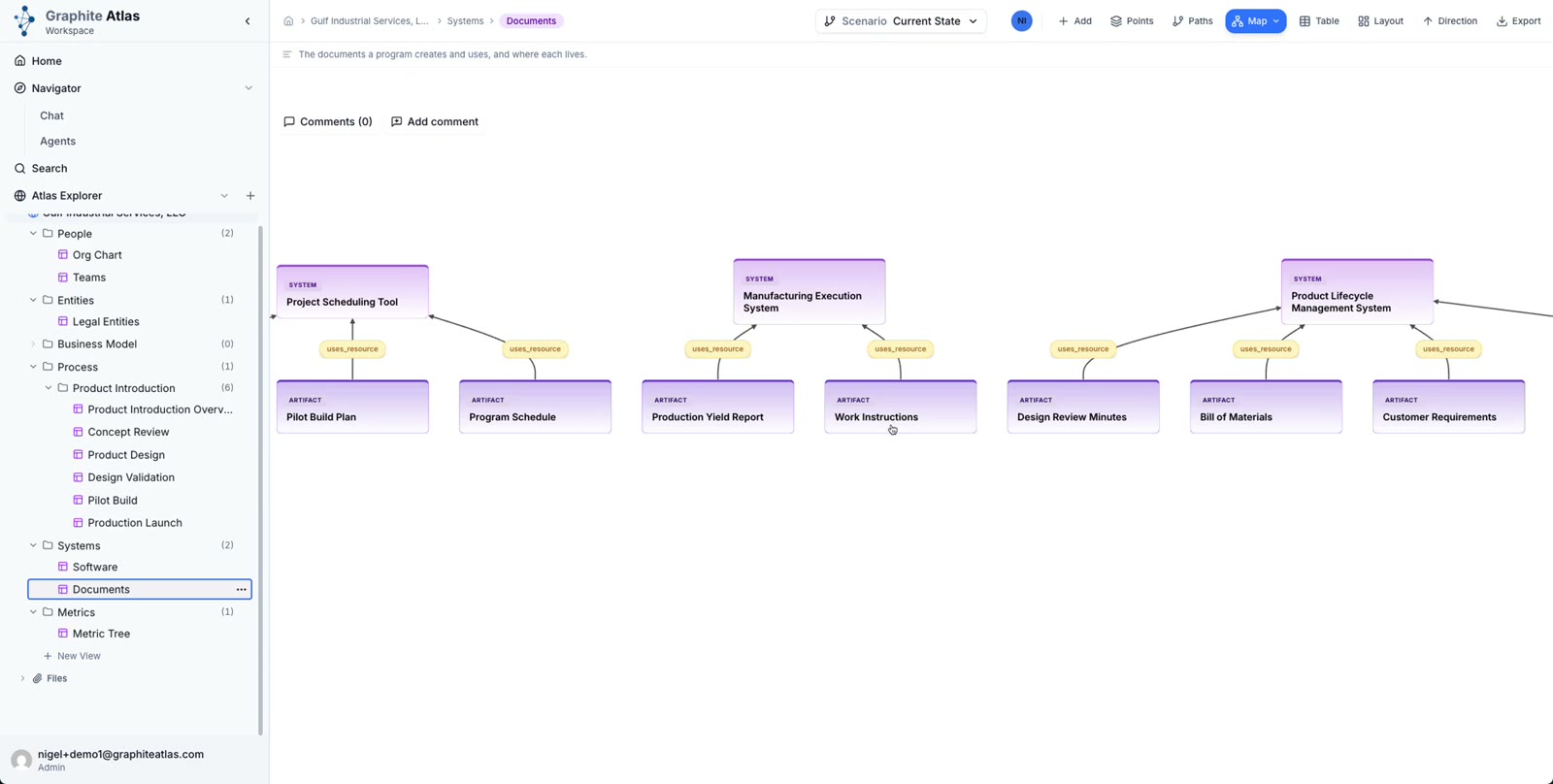The height and width of the screenshot is (784, 1553).
Task: Open the Documents row's more options menu
Action: [242, 590]
